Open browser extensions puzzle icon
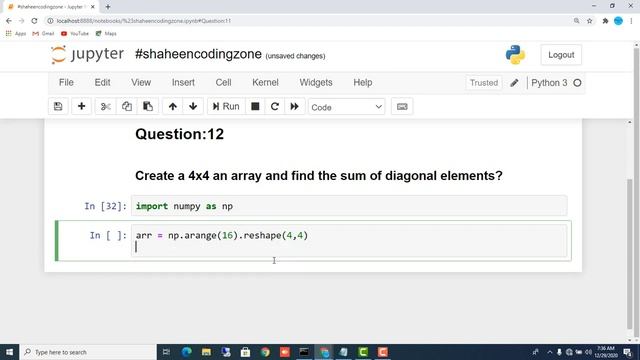The image size is (640, 360). [605, 21]
